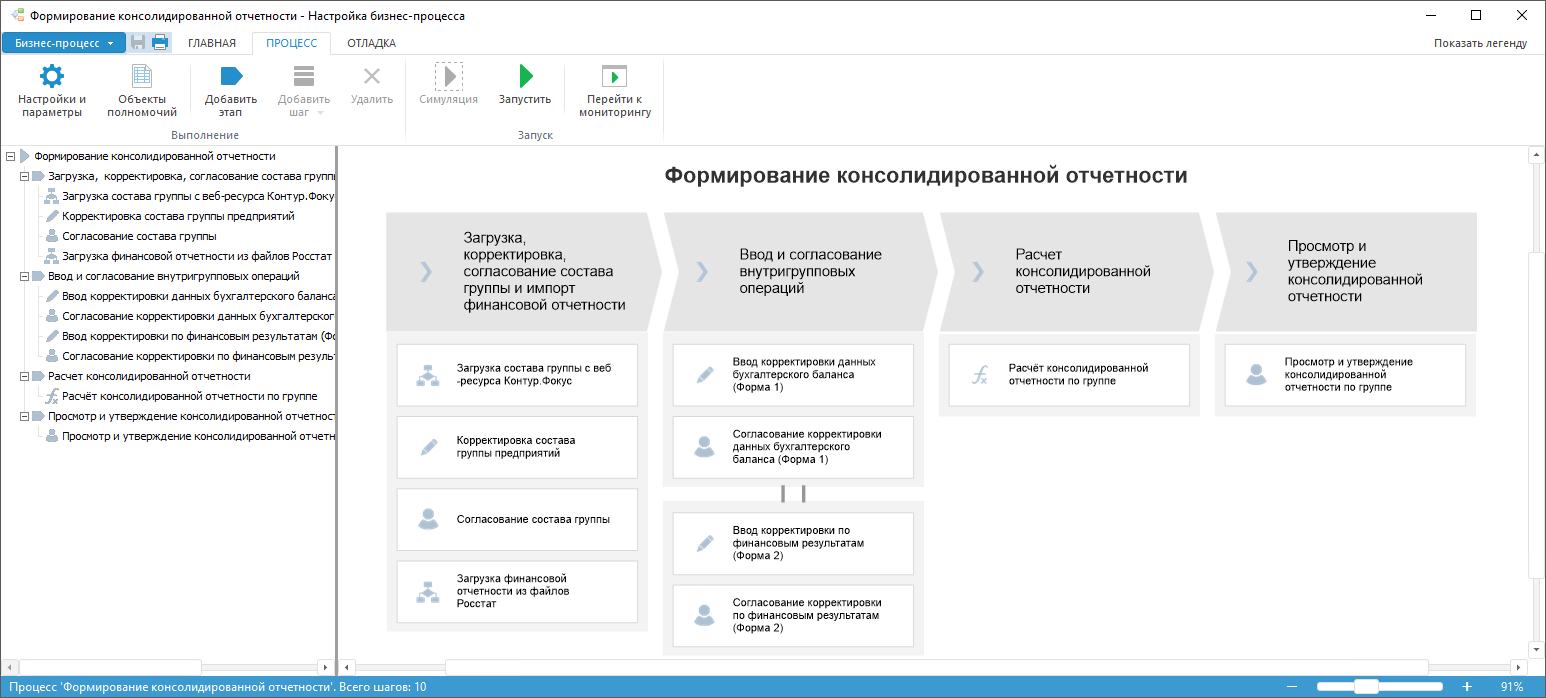Select Корректировка состава группы предприятий step card
The width and height of the screenshot is (1546, 698).
tap(517, 447)
